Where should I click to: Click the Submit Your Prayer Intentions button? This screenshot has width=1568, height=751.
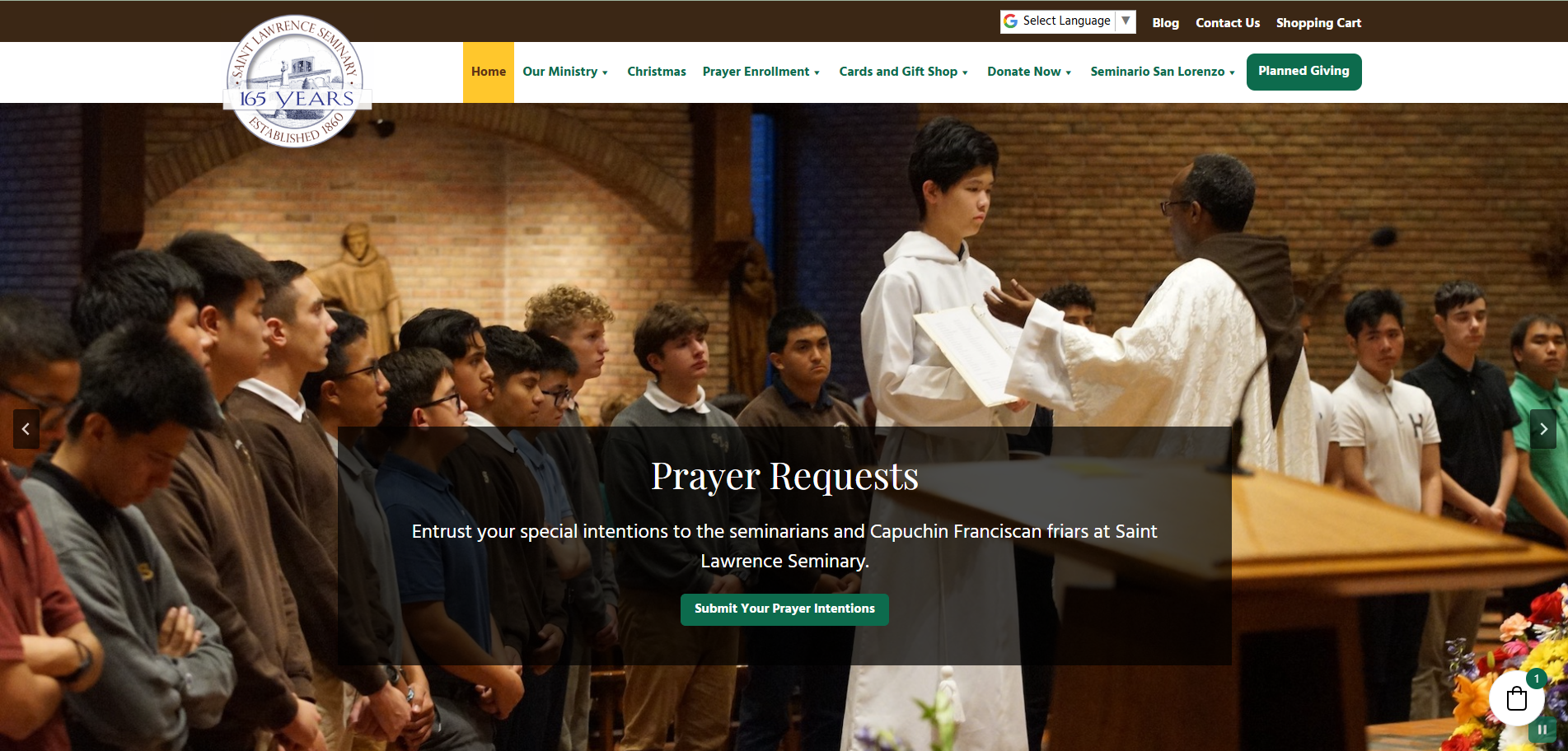784,609
